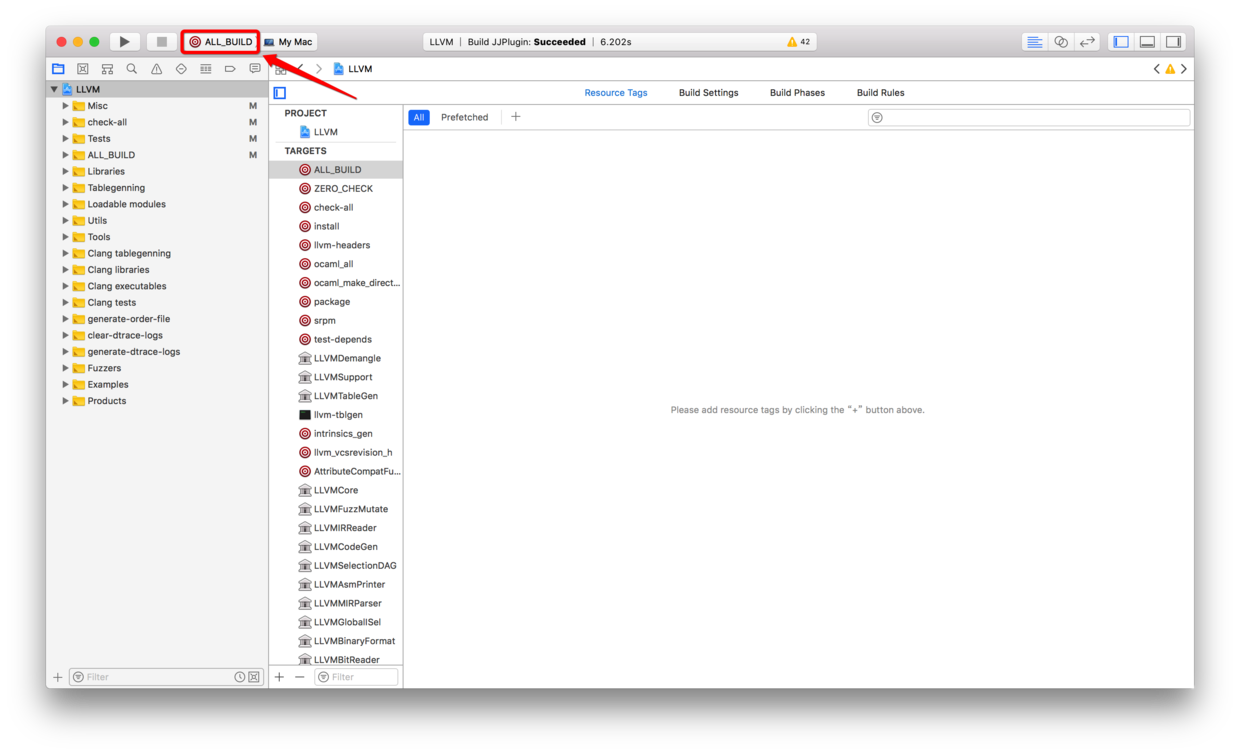The height and width of the screenshot is (754, 1240).
Task: Switch to the Build Settings tab
Action: coord(708,93)
